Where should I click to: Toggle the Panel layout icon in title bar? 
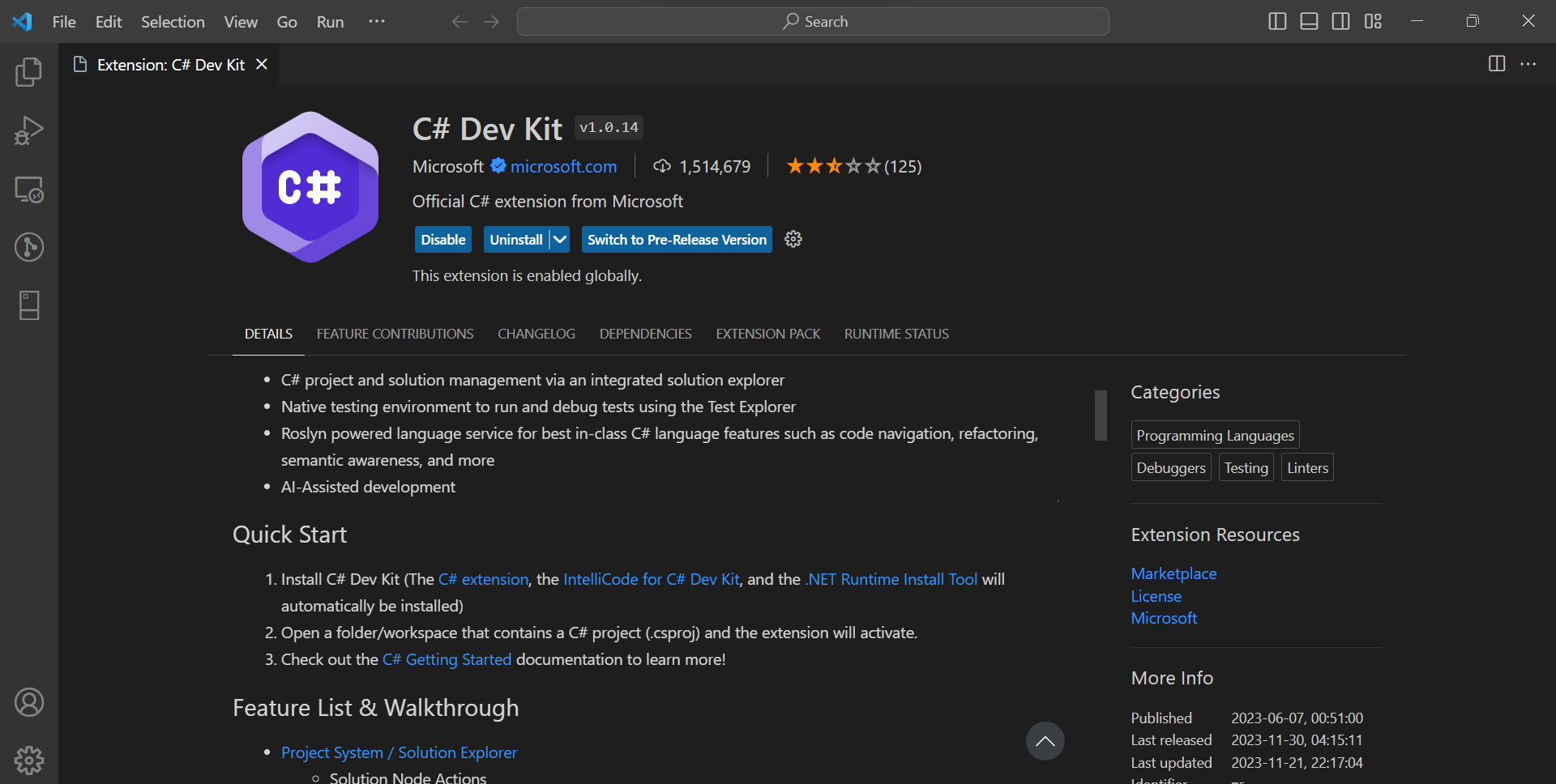[1309, 21]
